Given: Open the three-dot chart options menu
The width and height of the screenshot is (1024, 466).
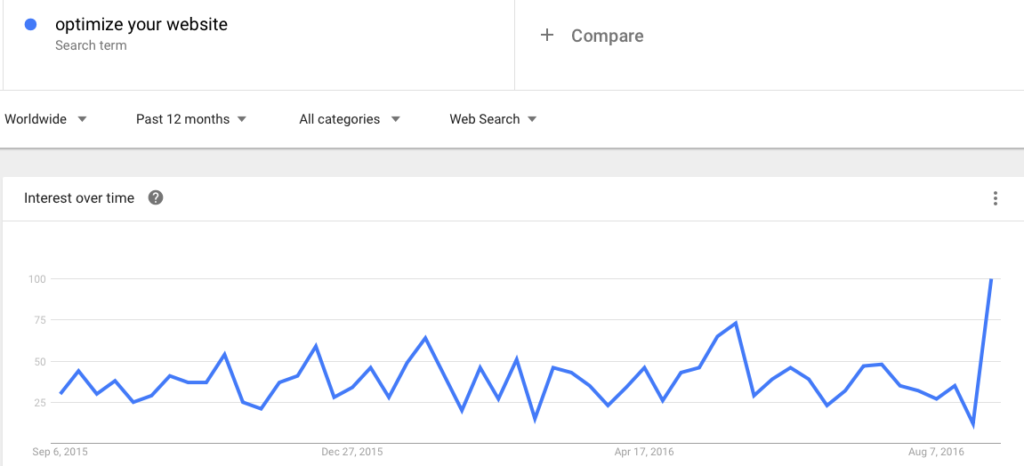Looking at the screenshot, I should tap(995, 198).
